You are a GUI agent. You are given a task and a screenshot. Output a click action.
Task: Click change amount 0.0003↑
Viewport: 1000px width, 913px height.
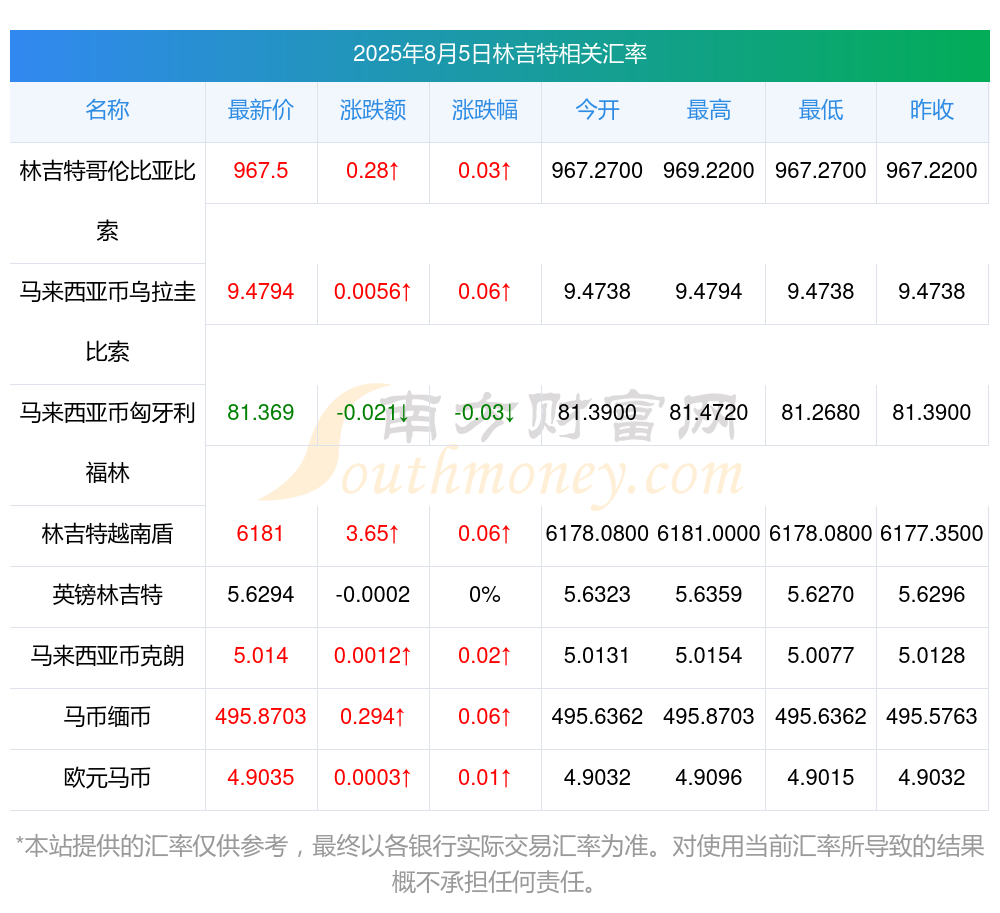tap(372, 778)
